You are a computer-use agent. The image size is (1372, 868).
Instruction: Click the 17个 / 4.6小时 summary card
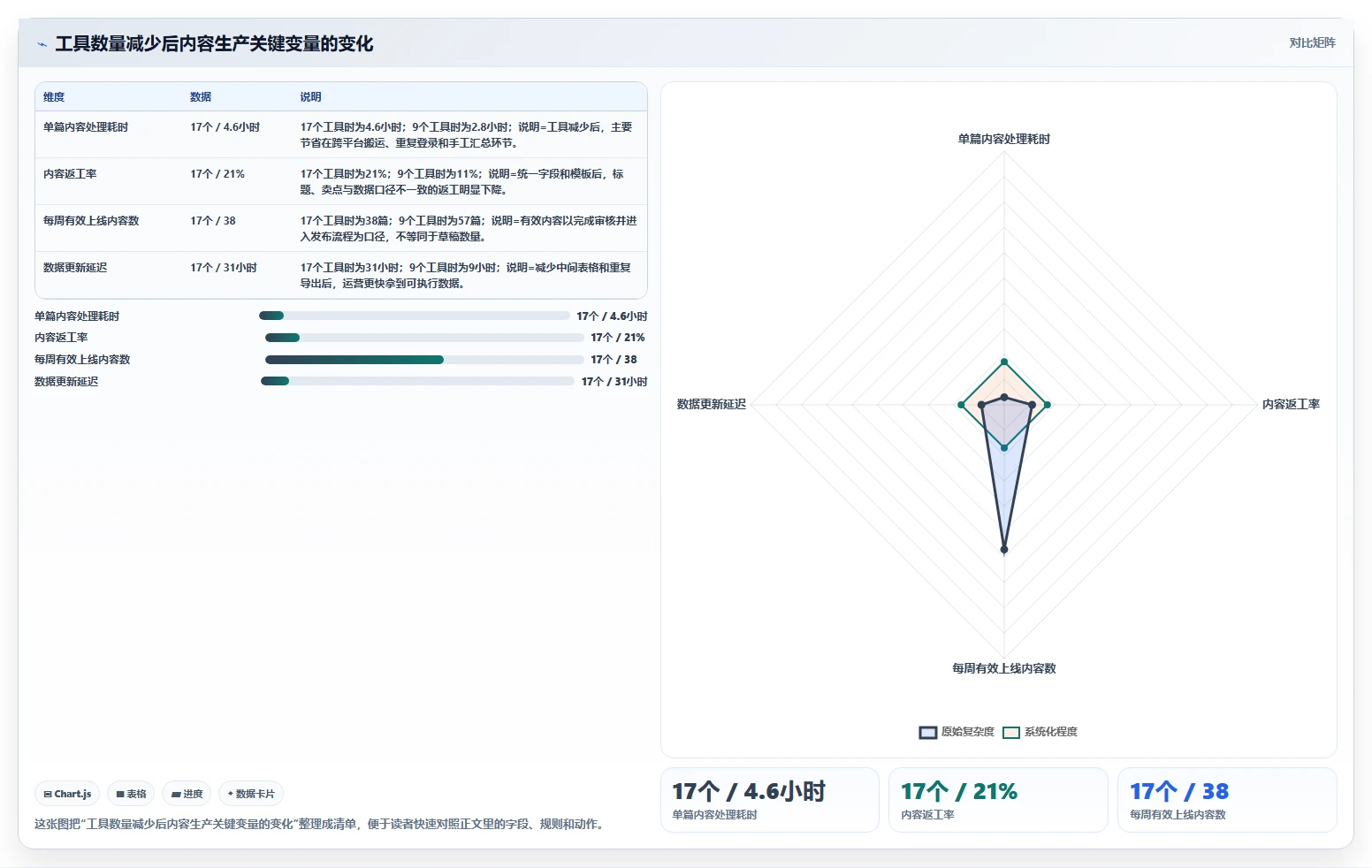[x=770, y=800]
